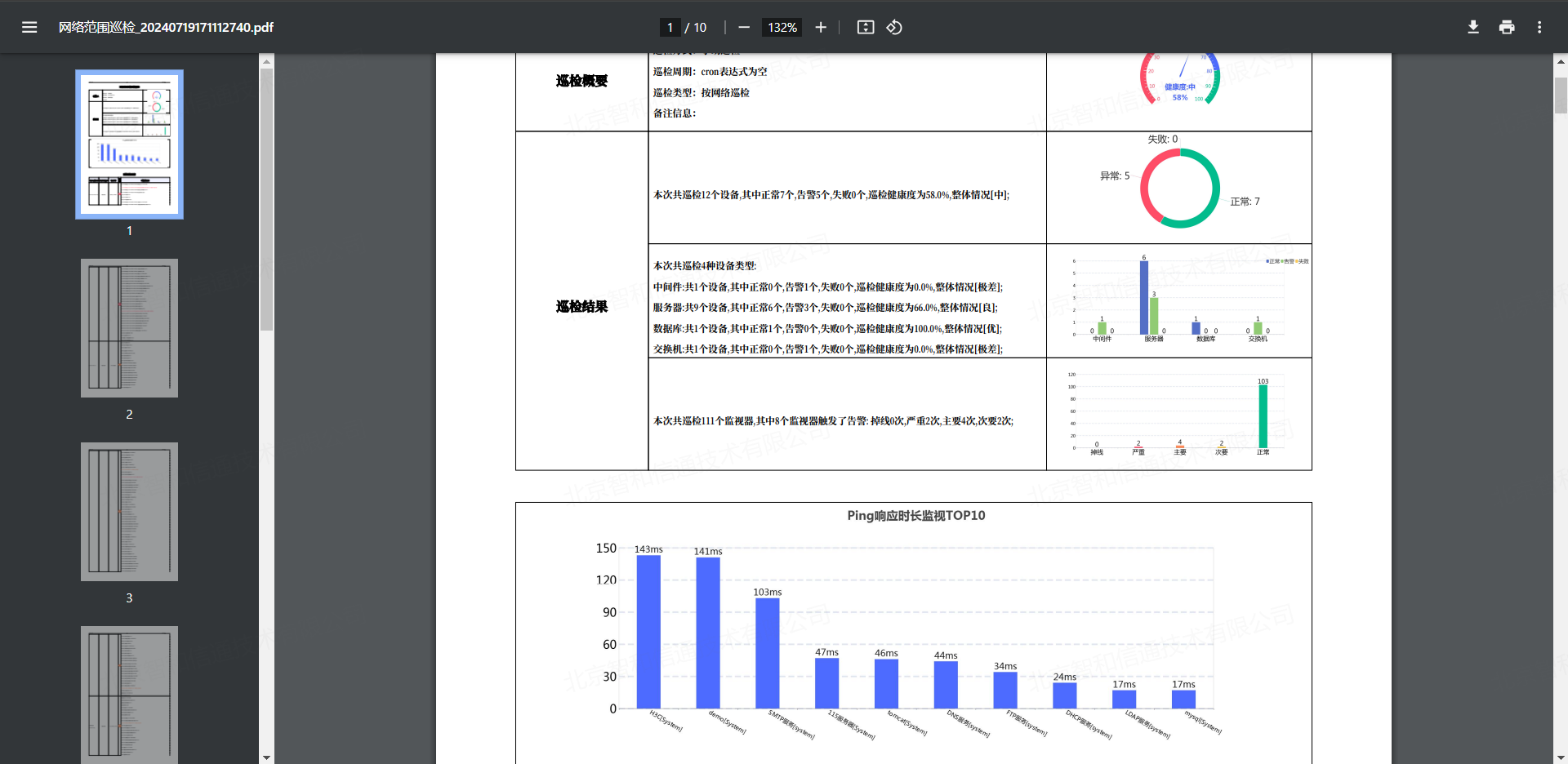Click the thumbnail panel scroll down arrow
The height and width of the screenshot is (764, 1568).
(266, 757)
